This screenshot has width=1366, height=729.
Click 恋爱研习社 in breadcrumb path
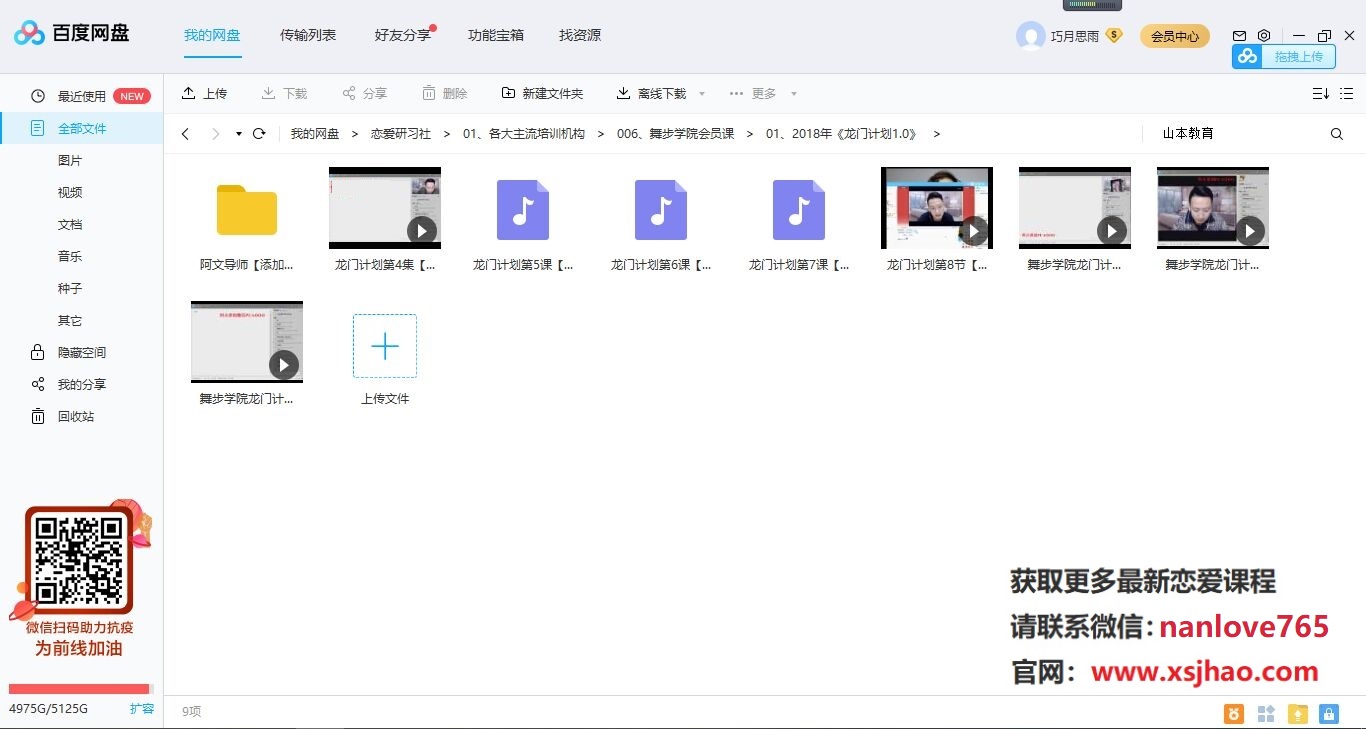click(401, 134)
